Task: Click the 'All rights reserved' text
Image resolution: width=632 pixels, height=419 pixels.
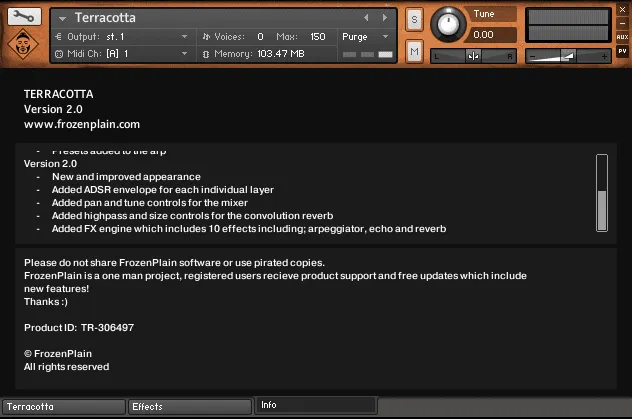Action: point(67,367)
